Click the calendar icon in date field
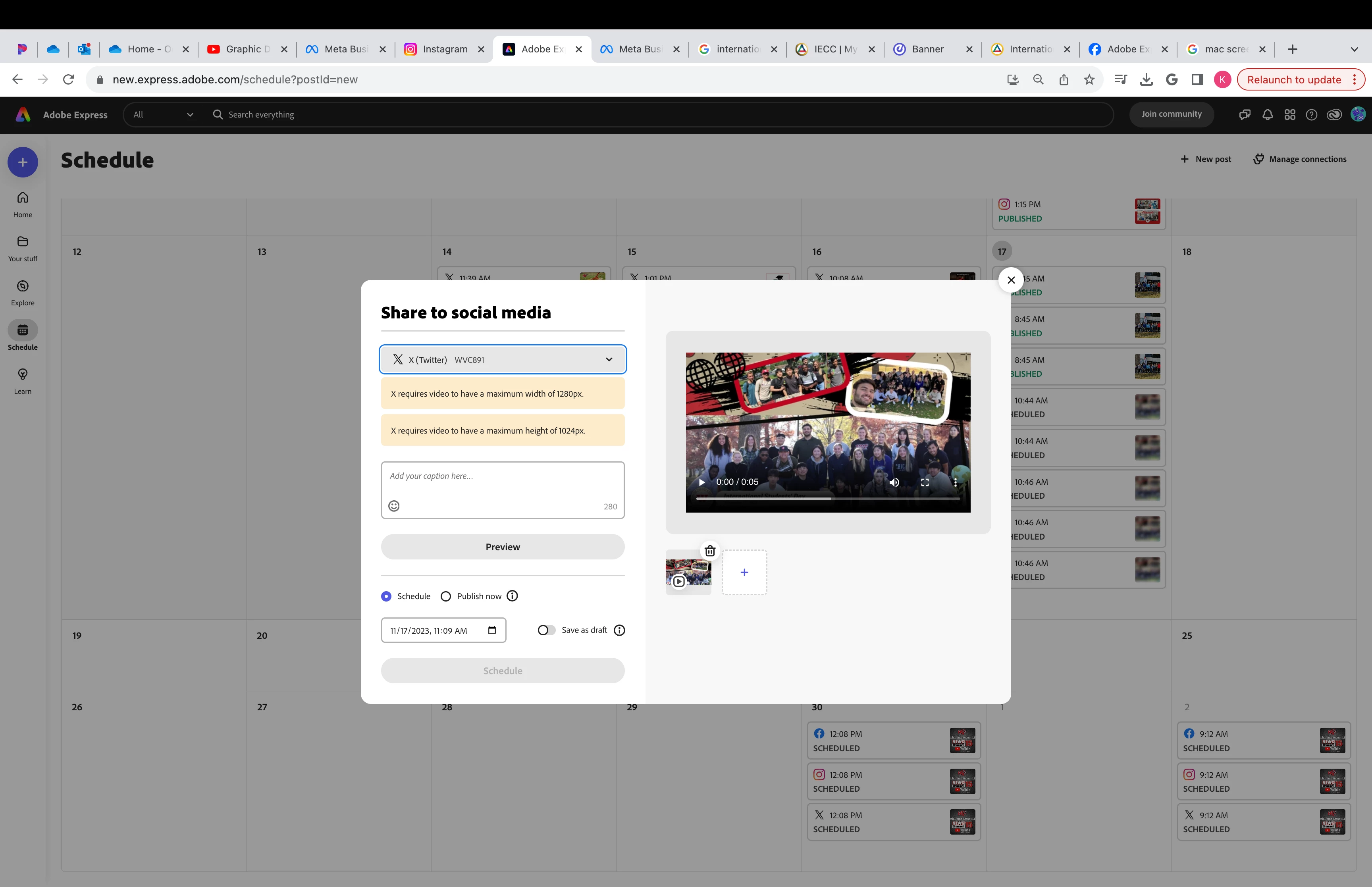This screenshot has height=887, width=1372. [x=492, y=630]
